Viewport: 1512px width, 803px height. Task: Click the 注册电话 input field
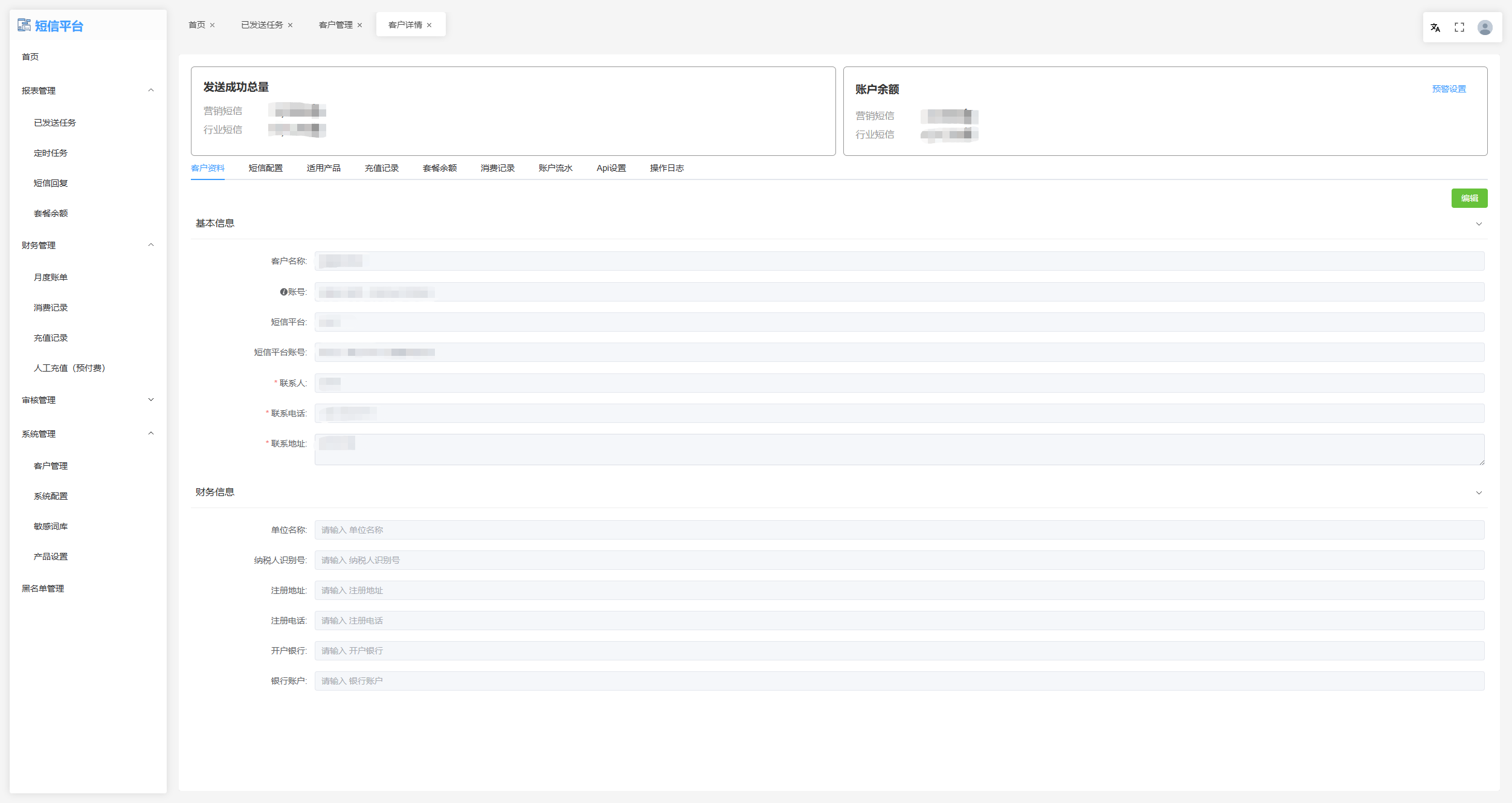pos(899,621)
